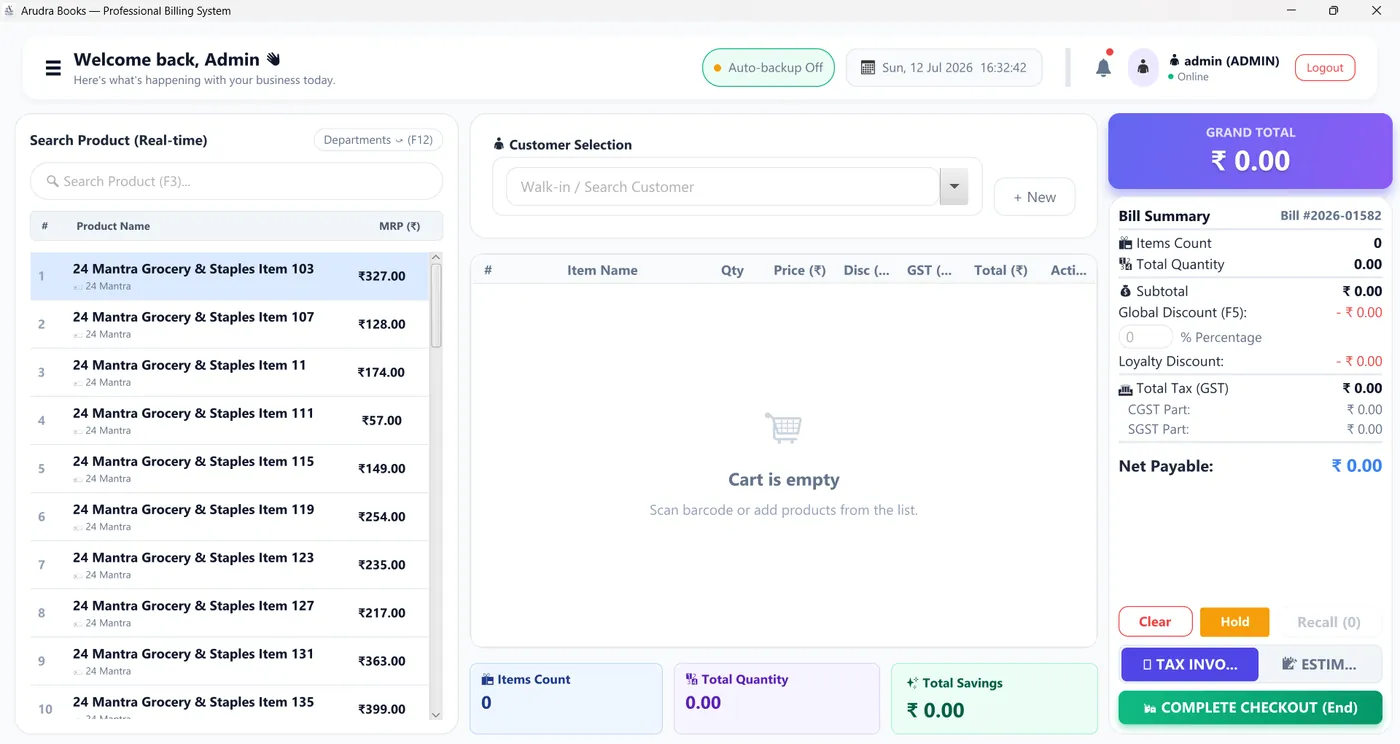Click COMPLETE CHECKOUT (End)
The height and width of the screenshot is (744, 1400).
[1250, 707]
